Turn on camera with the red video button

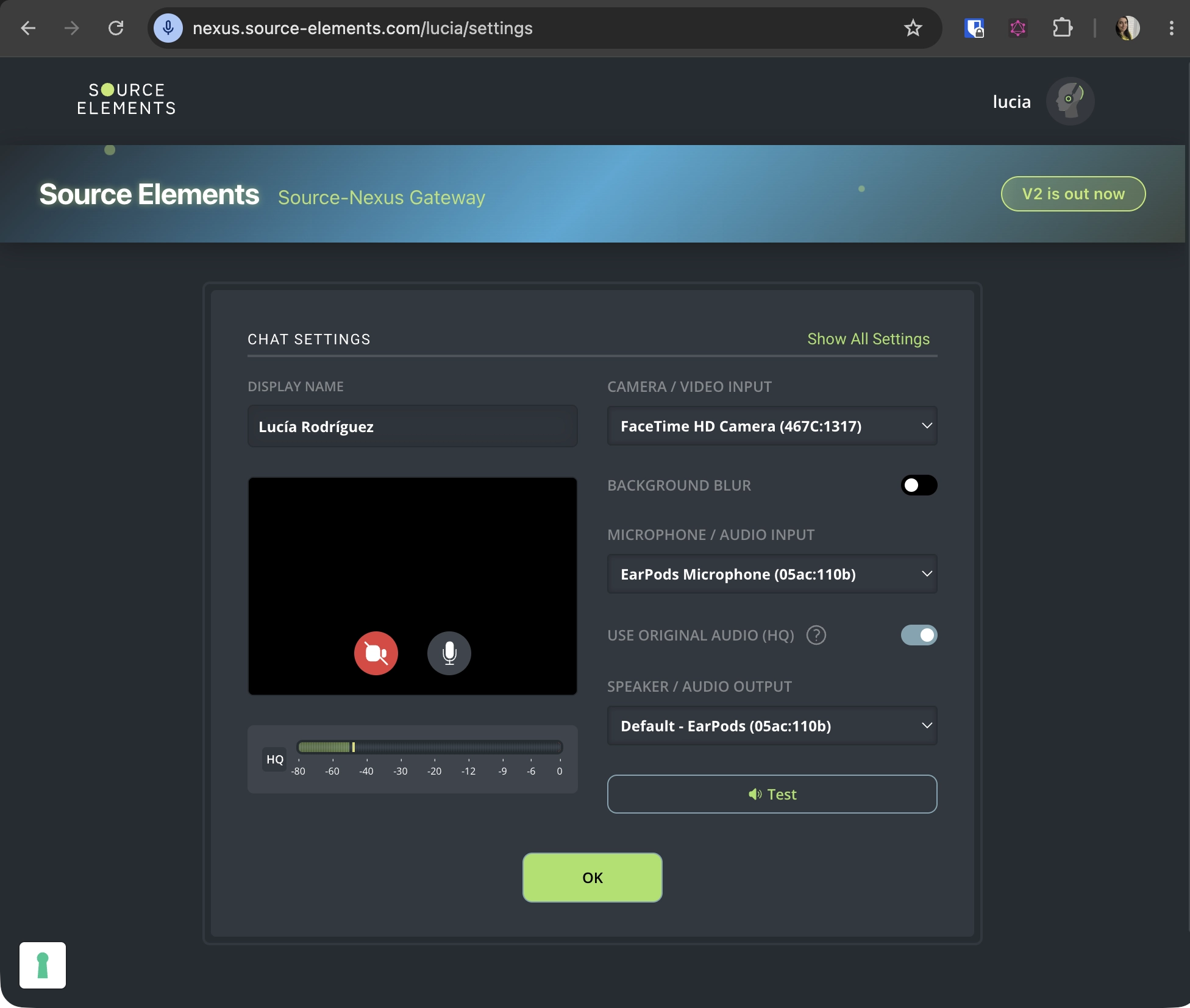(x=376, y=653)
